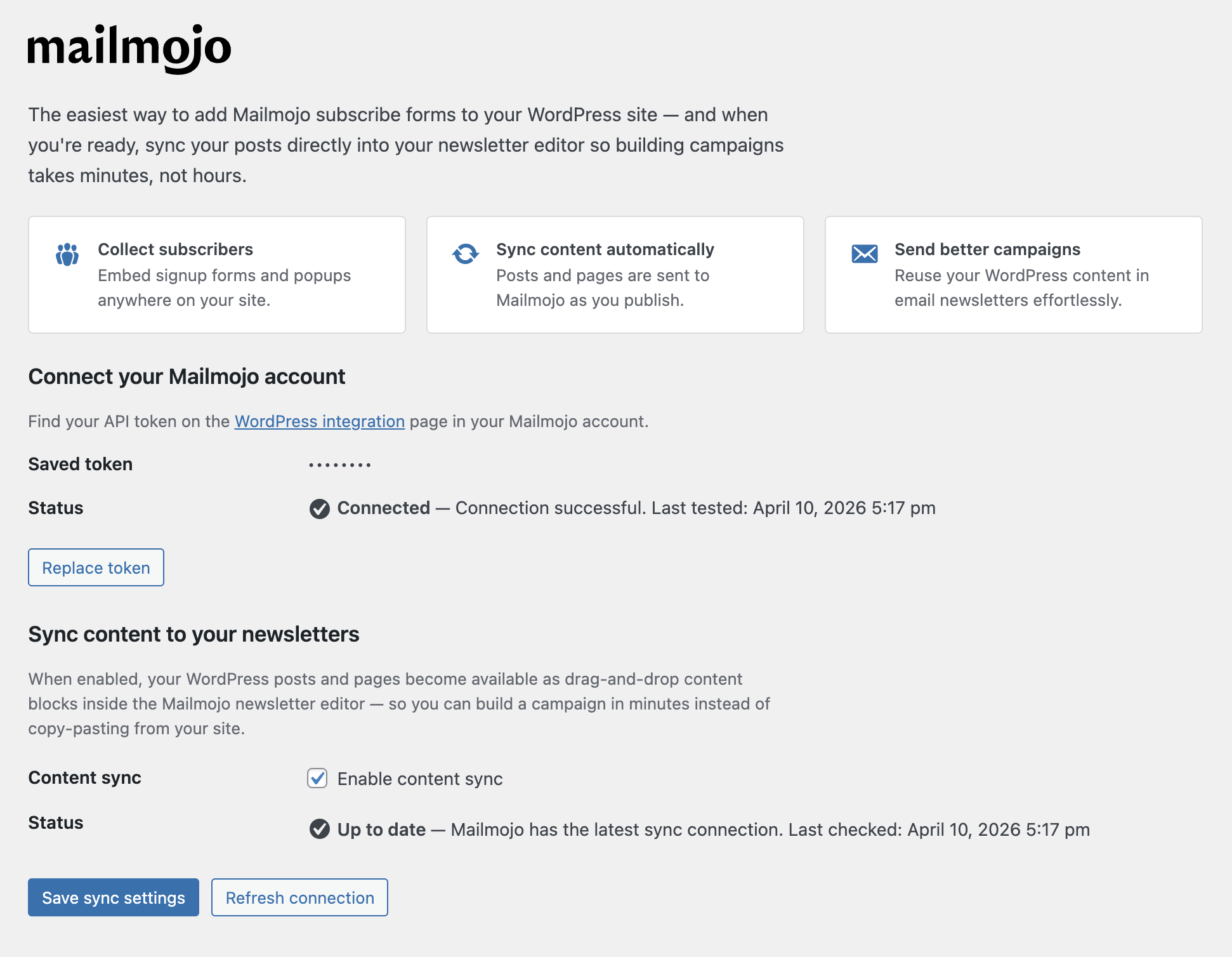The width and height of the screenshot is (1232, 957).
Task: Click the Enable content sync label
Action: [x=420, y=779]
